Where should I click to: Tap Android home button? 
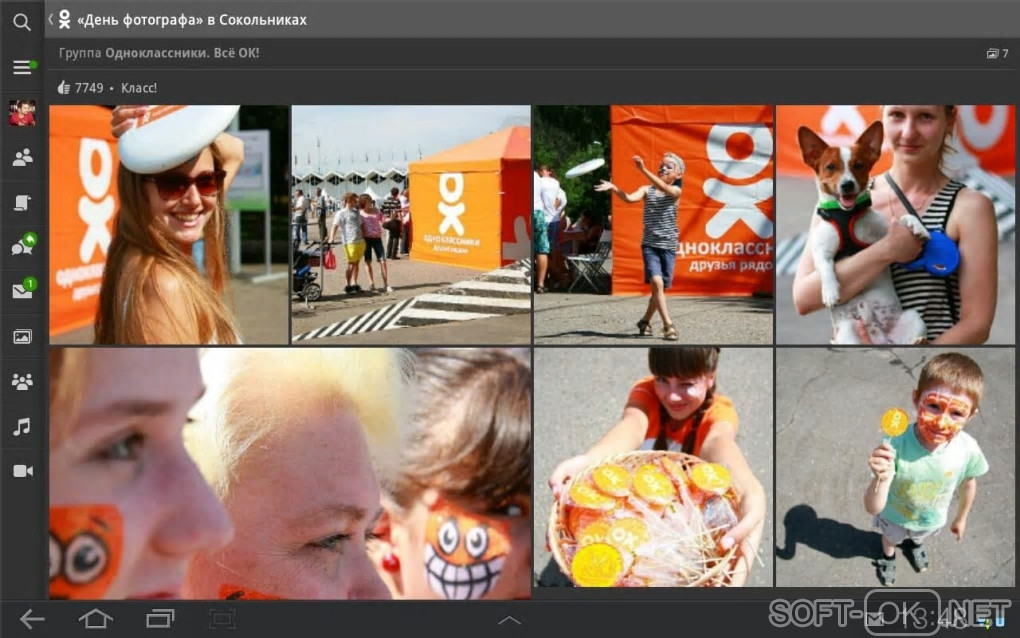click(x=96, y=618)
